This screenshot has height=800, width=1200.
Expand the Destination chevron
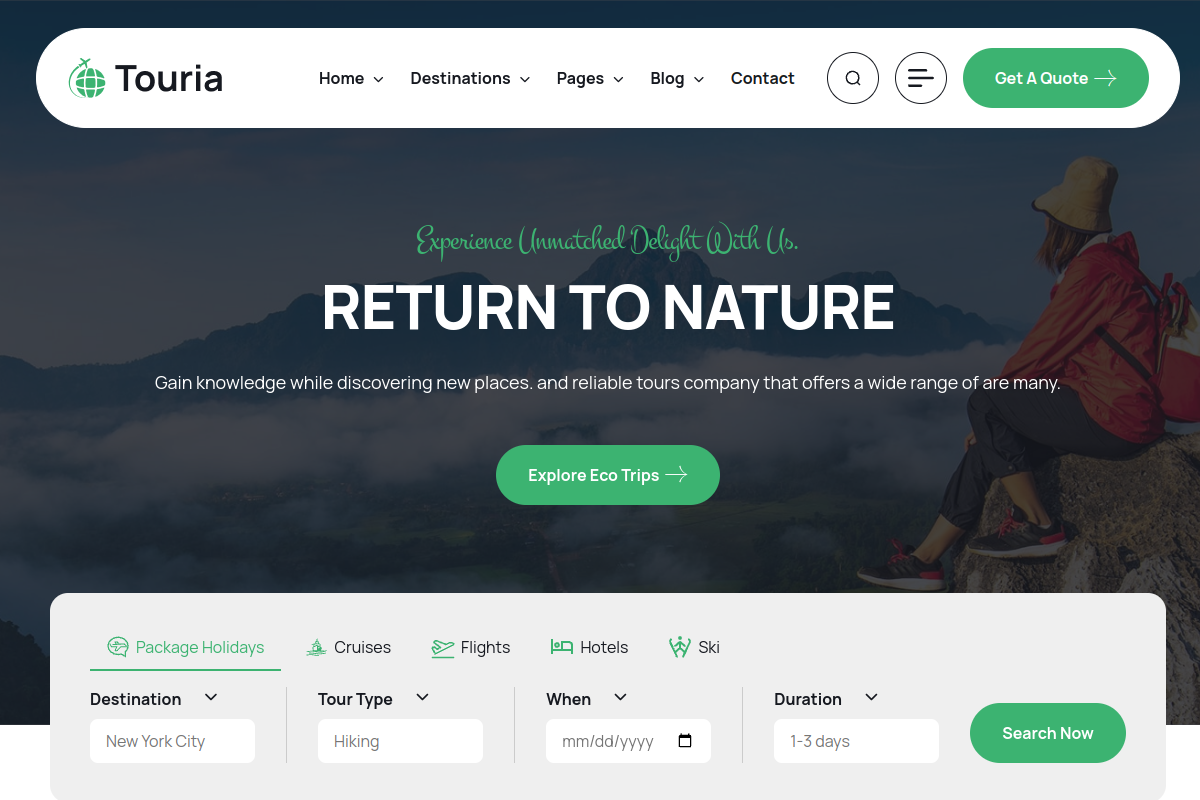pos(211,697)
